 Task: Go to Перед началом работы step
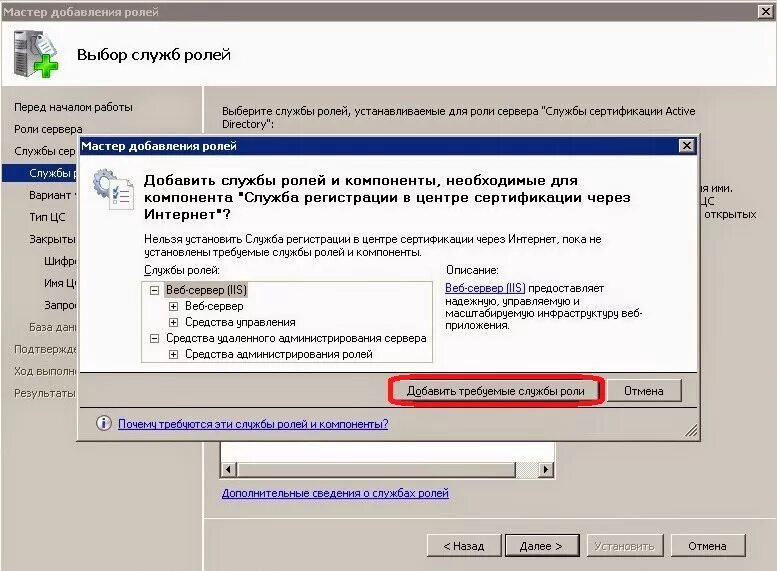[x=73, y=107]
